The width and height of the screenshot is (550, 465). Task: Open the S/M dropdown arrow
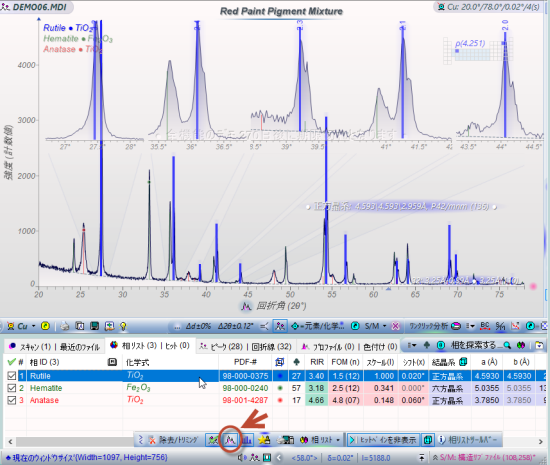click(x=384, y=326)
